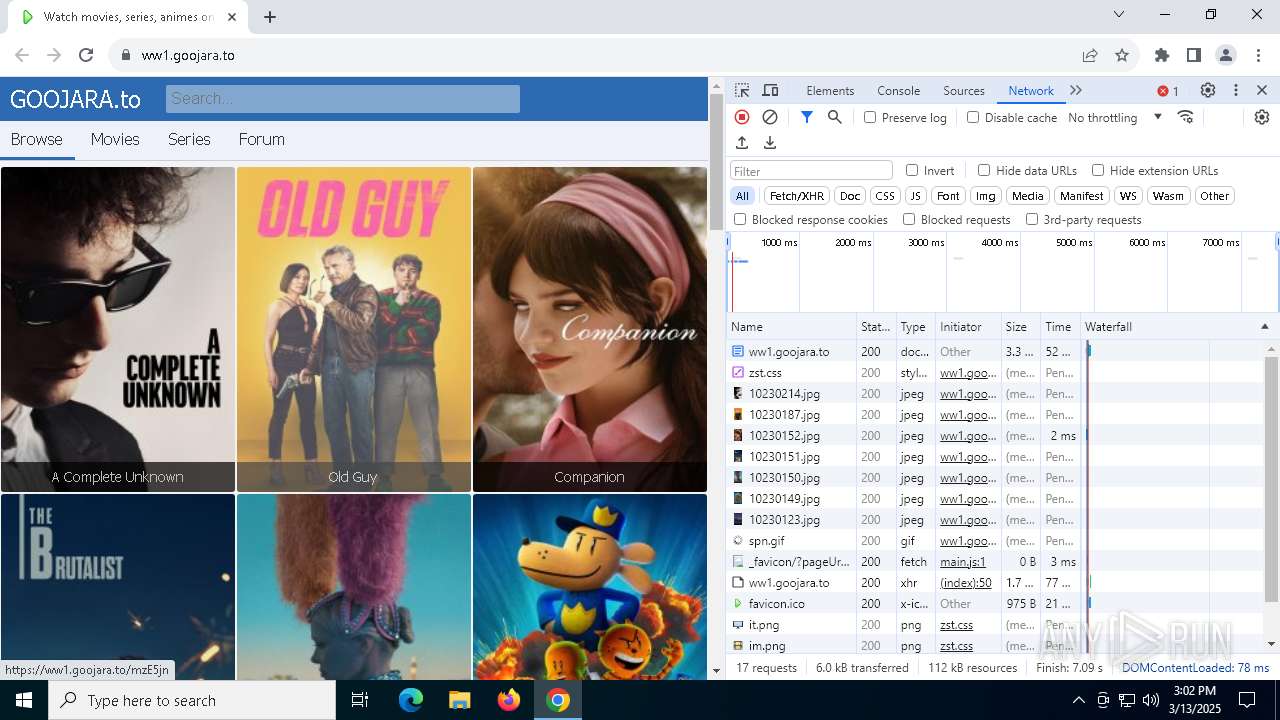Viewport: 1280px width, 720px height.
Task: Import HAR file upload icon
Action: coord(742,143)
